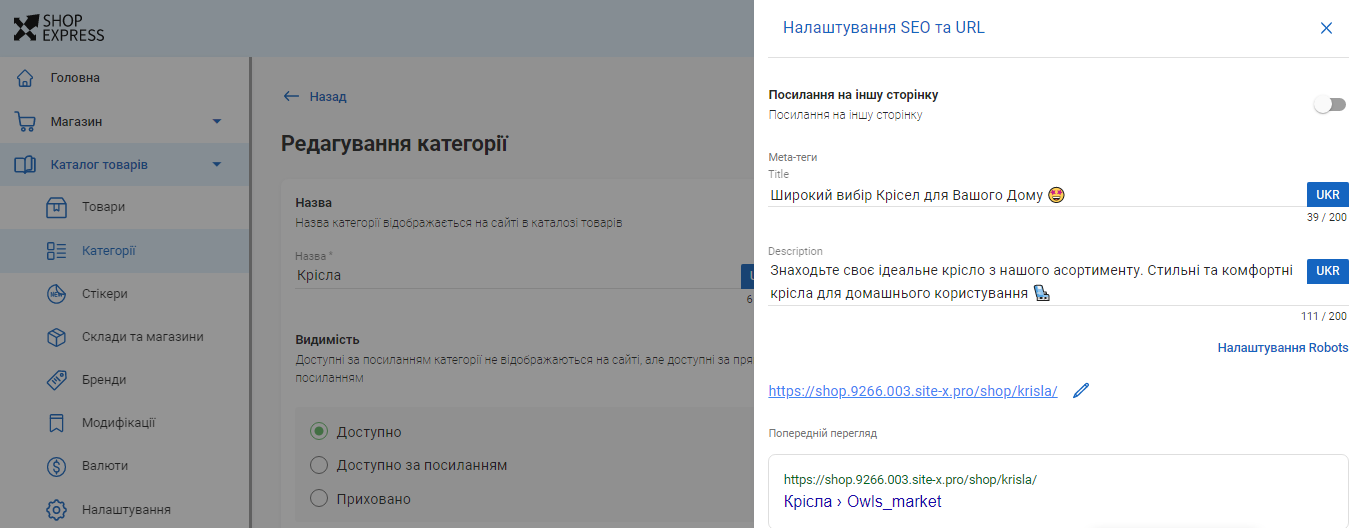Click the bookmark icon beside Модифікації

click(x=57, y=423)
